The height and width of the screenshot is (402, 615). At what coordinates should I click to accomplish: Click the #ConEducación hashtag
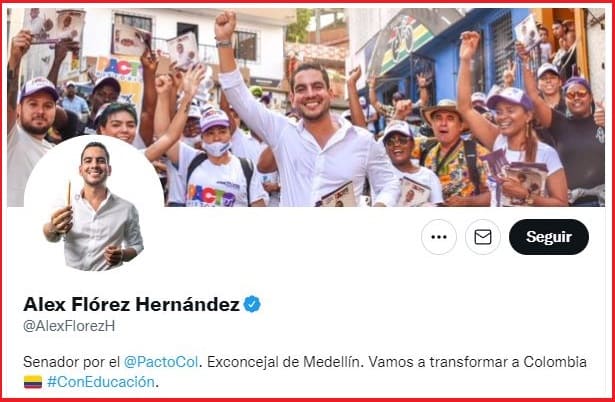(101, 382)
